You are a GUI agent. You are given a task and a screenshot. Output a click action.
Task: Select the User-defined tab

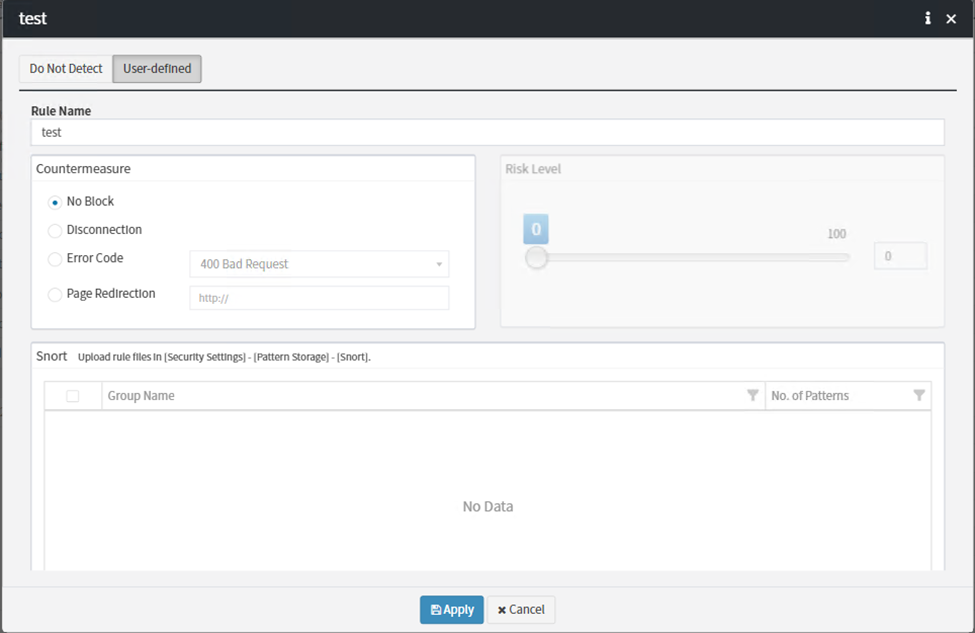coord(157,69)
